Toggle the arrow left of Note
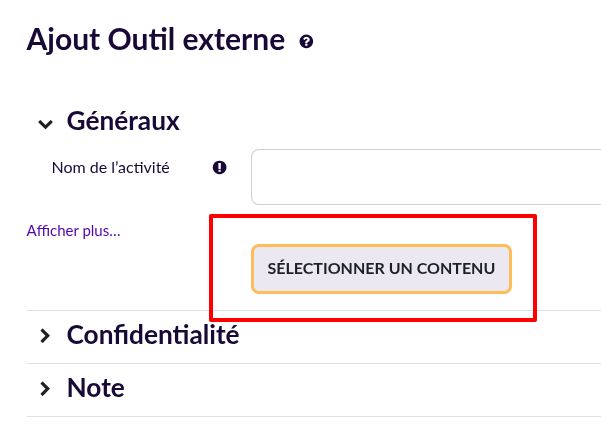This screenshot has width=601, height=430. tap(44, 388)
